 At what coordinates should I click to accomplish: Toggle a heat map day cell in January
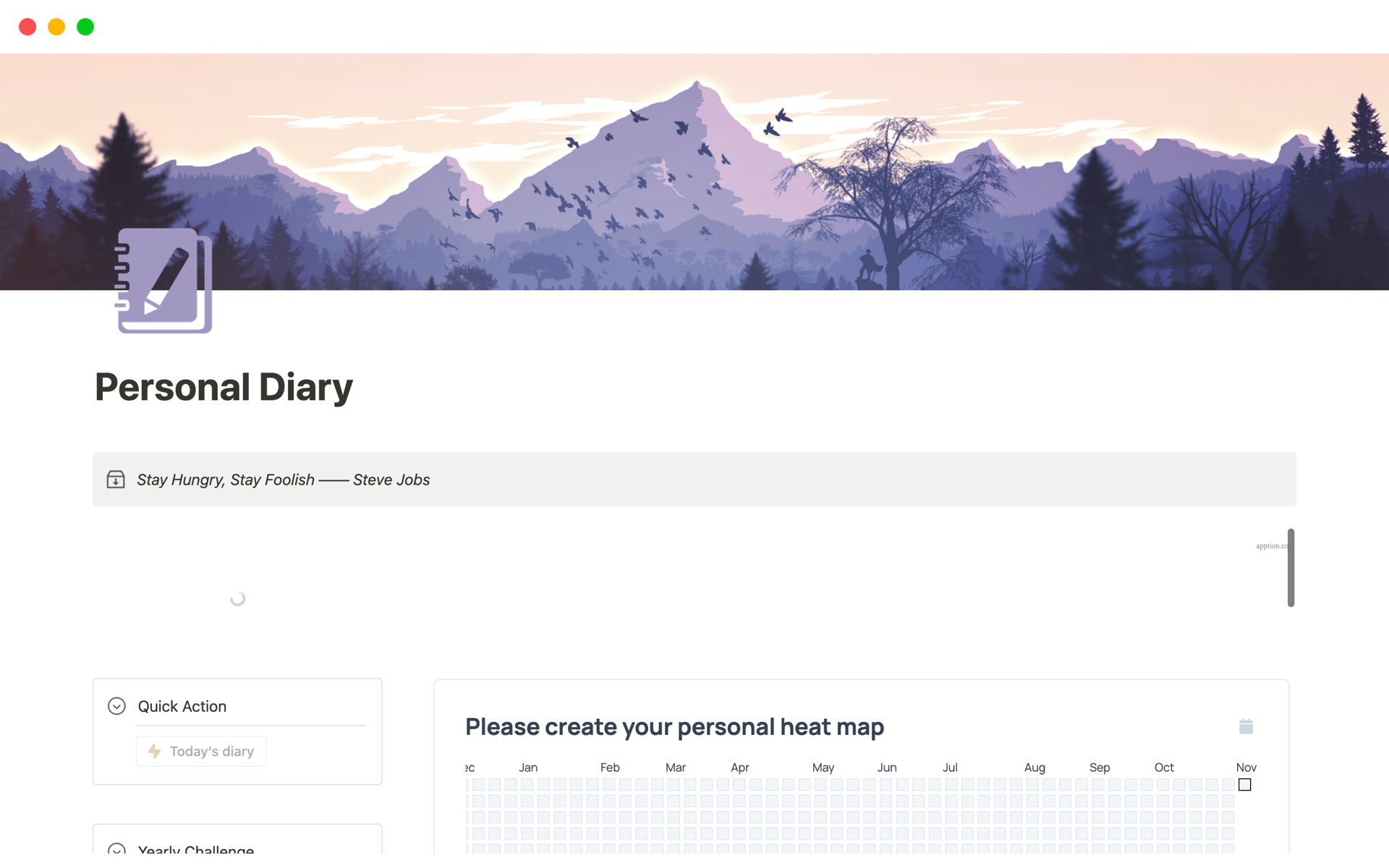(x=528, y=785)
